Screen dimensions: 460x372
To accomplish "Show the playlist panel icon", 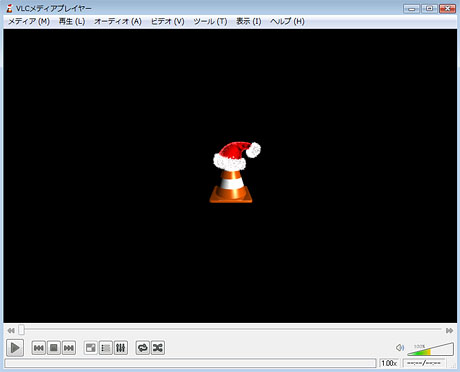I will click(x=106, y=348).
